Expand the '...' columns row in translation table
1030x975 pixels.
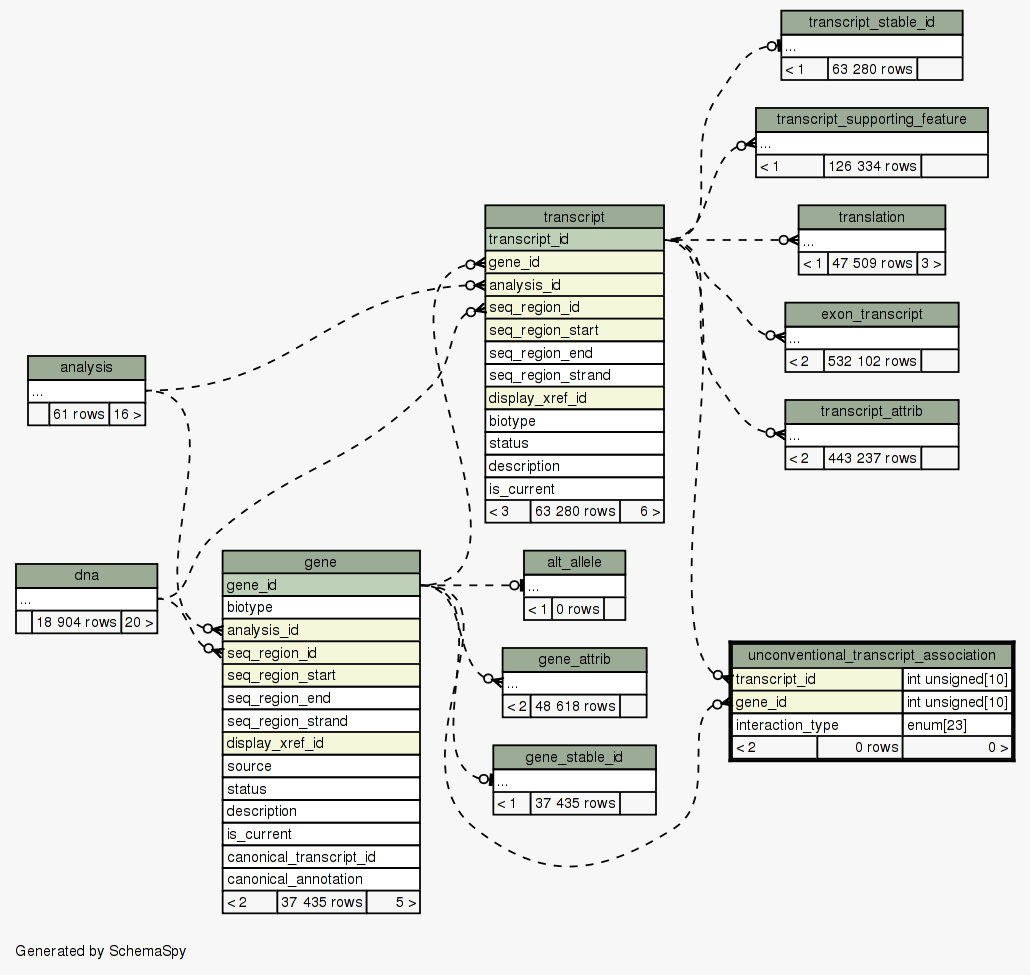[871, 240]
